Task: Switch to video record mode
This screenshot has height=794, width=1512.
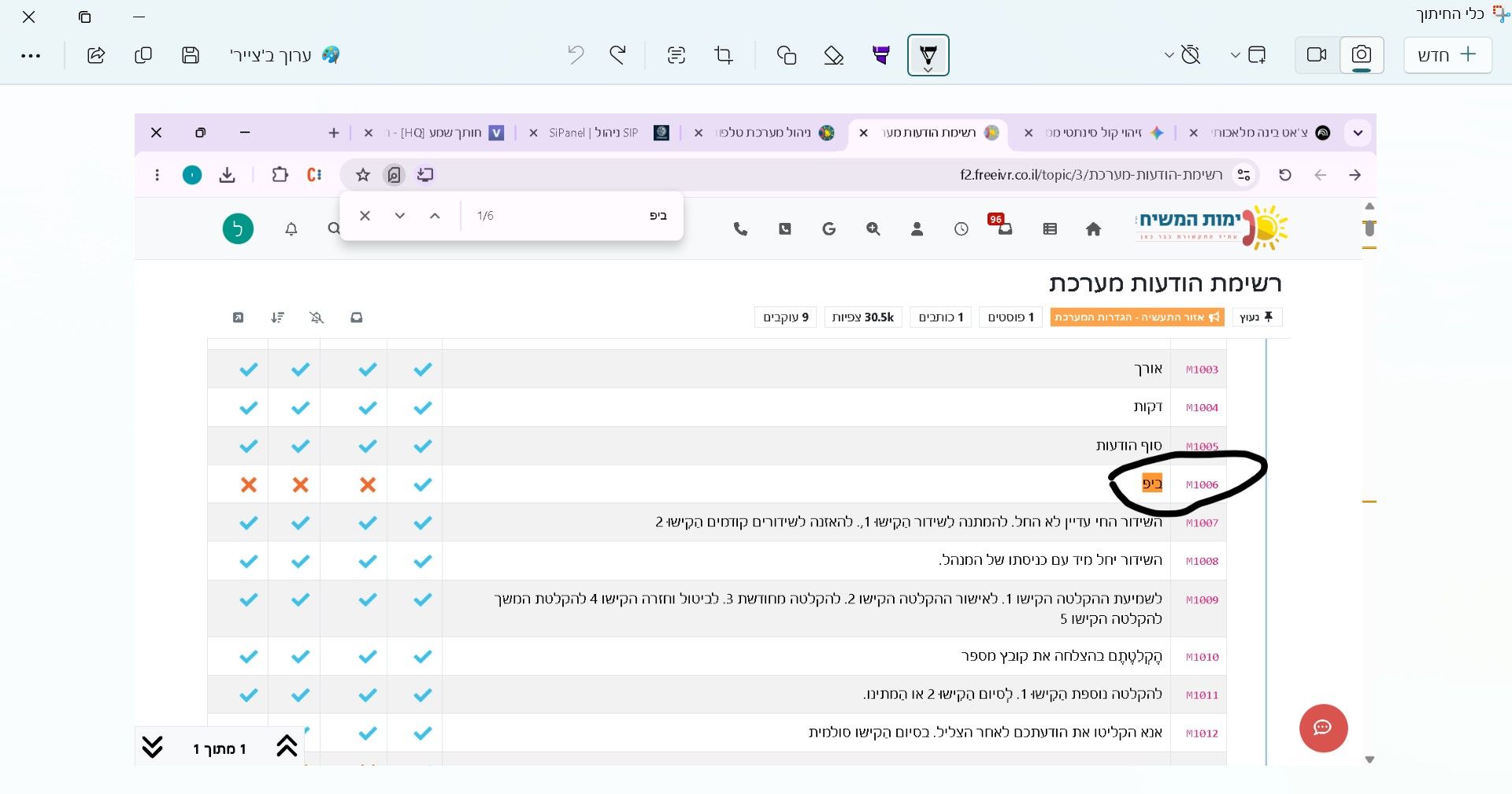Action: tap(1317, 55)
